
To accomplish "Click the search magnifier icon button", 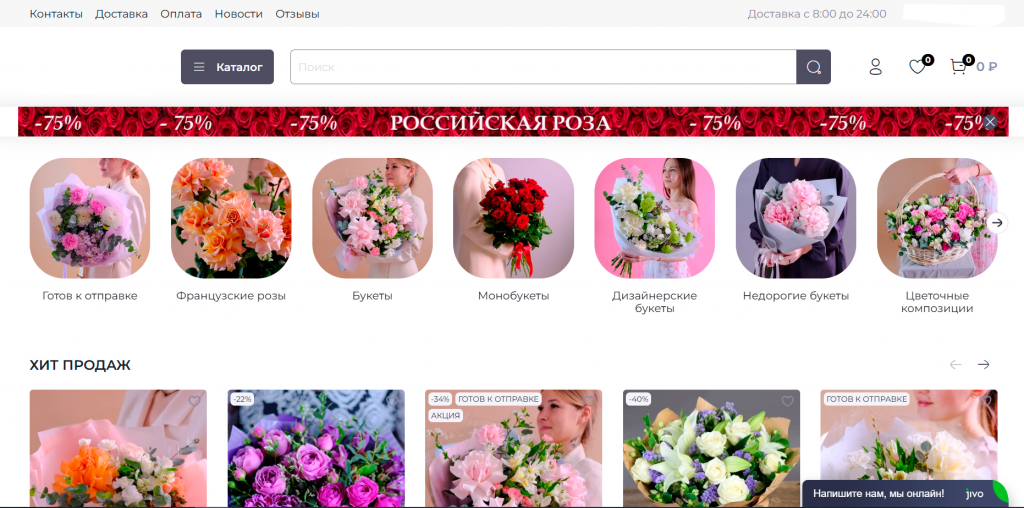I will [813, 67].
